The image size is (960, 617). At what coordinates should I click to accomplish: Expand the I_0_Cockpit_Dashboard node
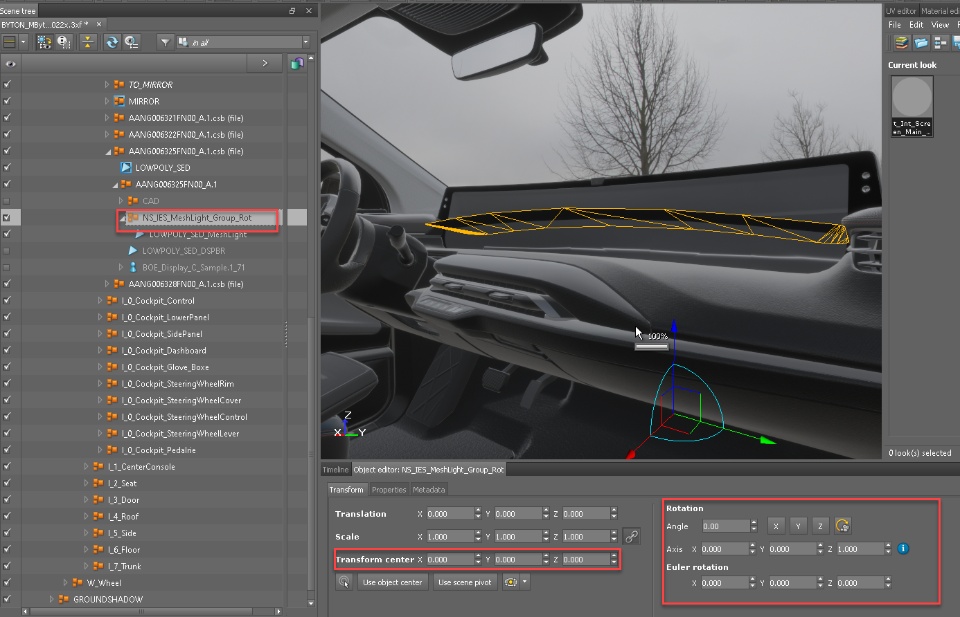click(100, 350)
